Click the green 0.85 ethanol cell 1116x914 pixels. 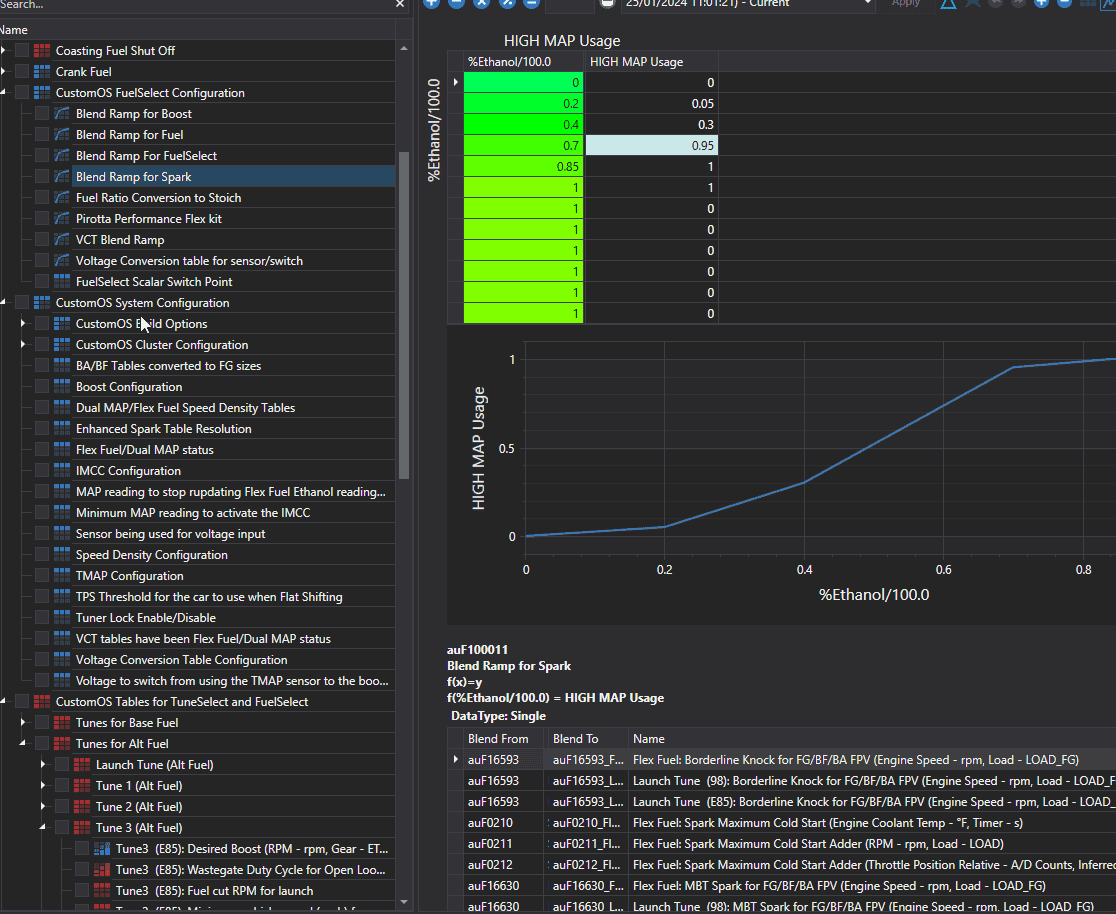523,167
